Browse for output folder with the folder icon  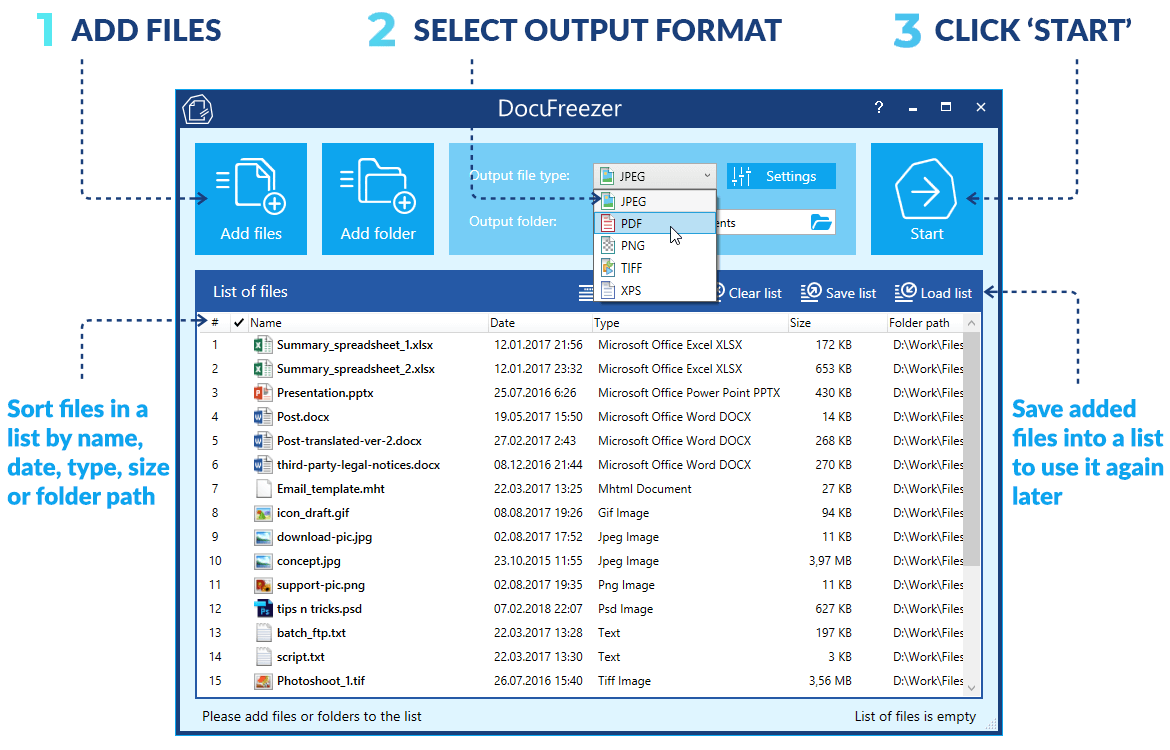point(821,222)
